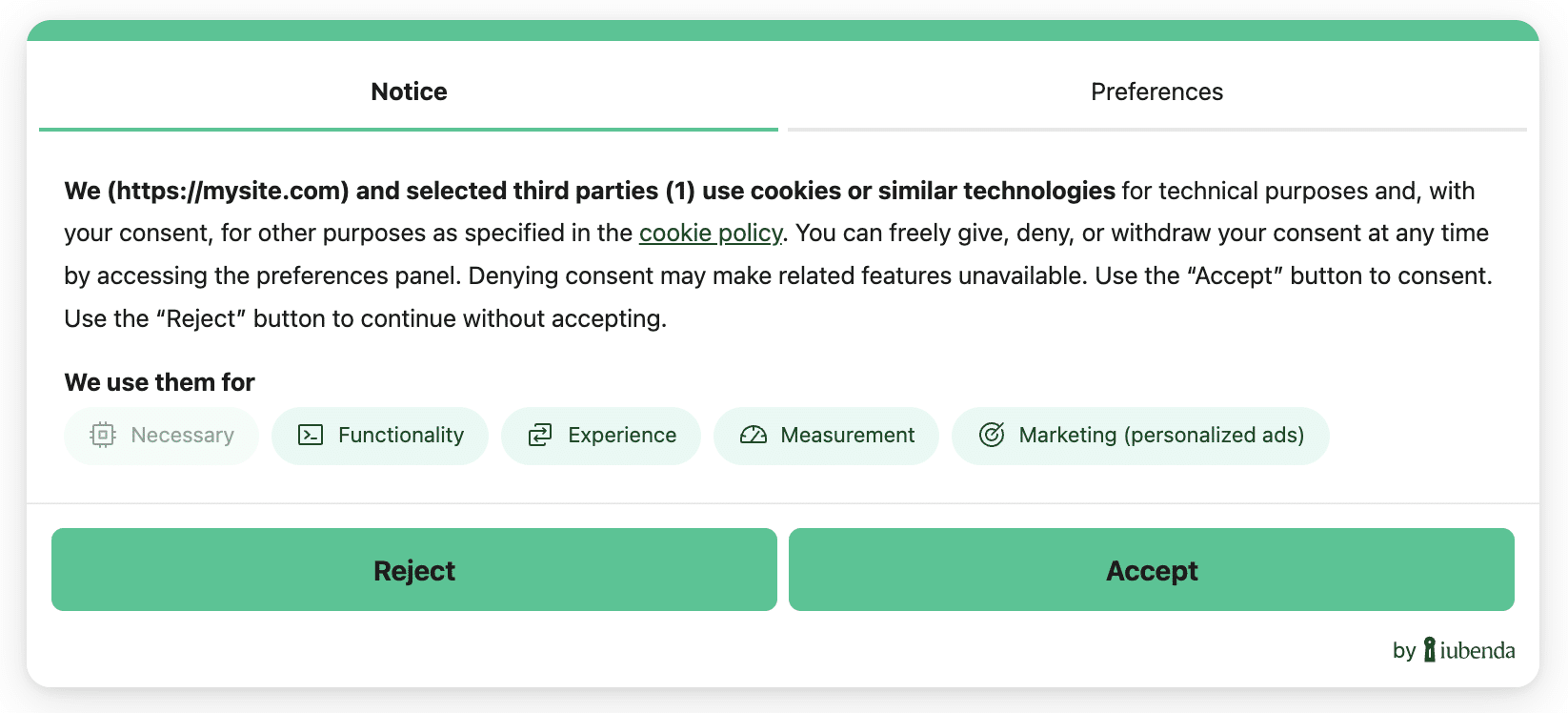The image size is (1568, 713).
Task: Select the terminal icon beside Functionality
Action: 311,435
